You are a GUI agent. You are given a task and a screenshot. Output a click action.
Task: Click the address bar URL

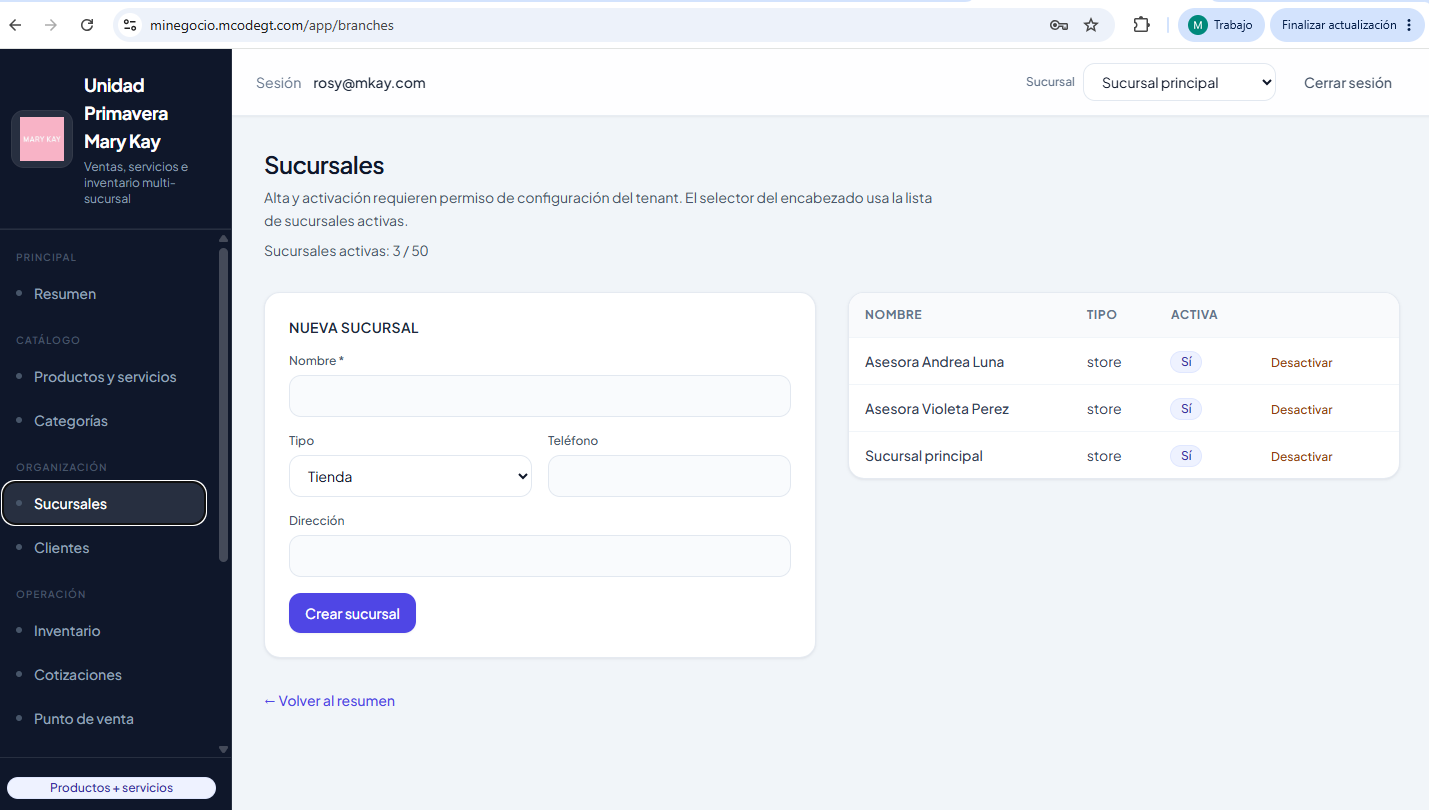[x=272, y=25]
